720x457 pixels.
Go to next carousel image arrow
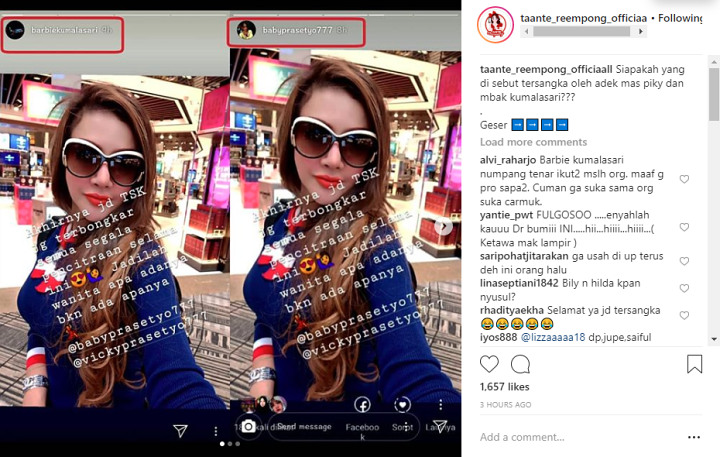click(444, 226)
